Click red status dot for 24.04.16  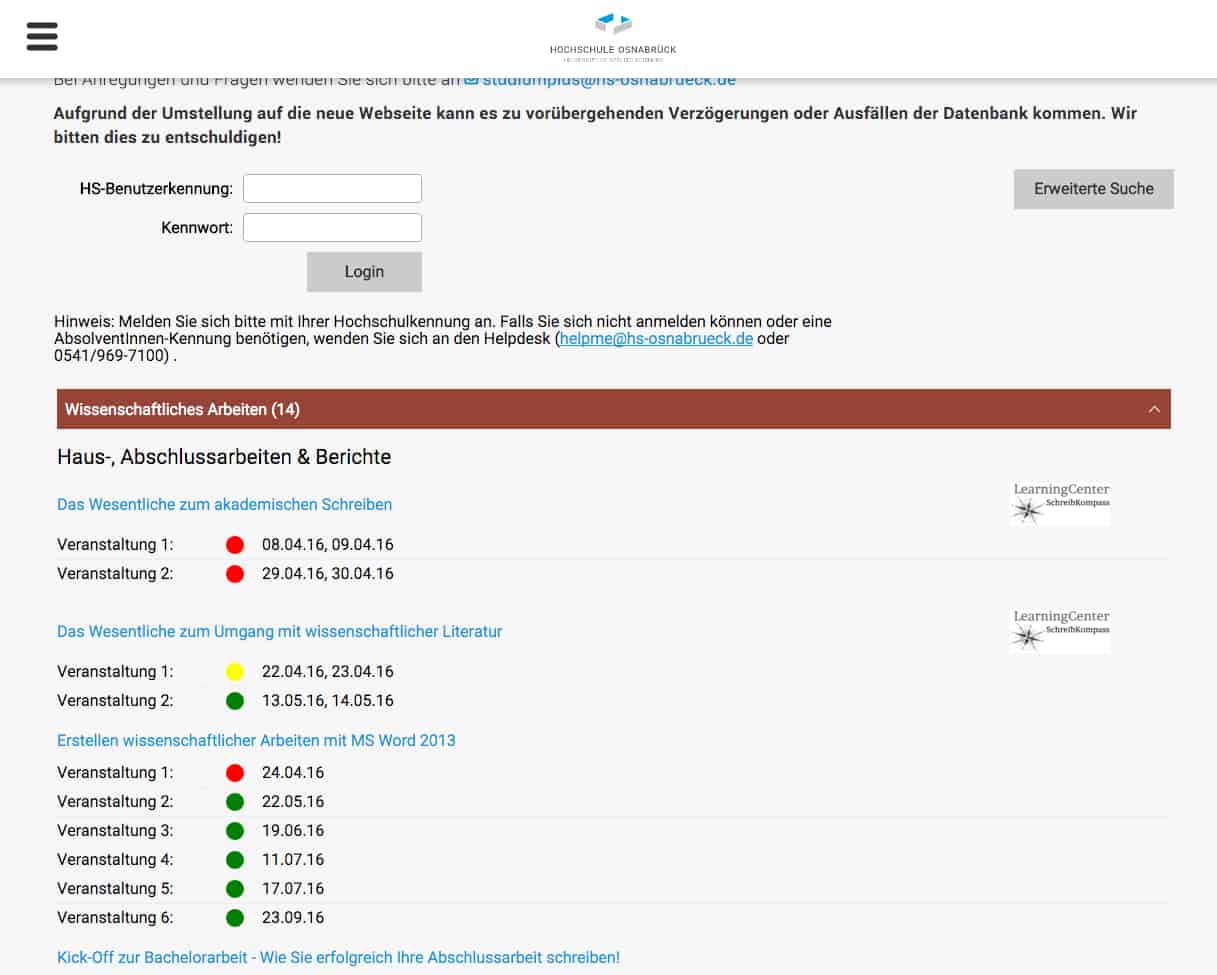click(235, 773)
